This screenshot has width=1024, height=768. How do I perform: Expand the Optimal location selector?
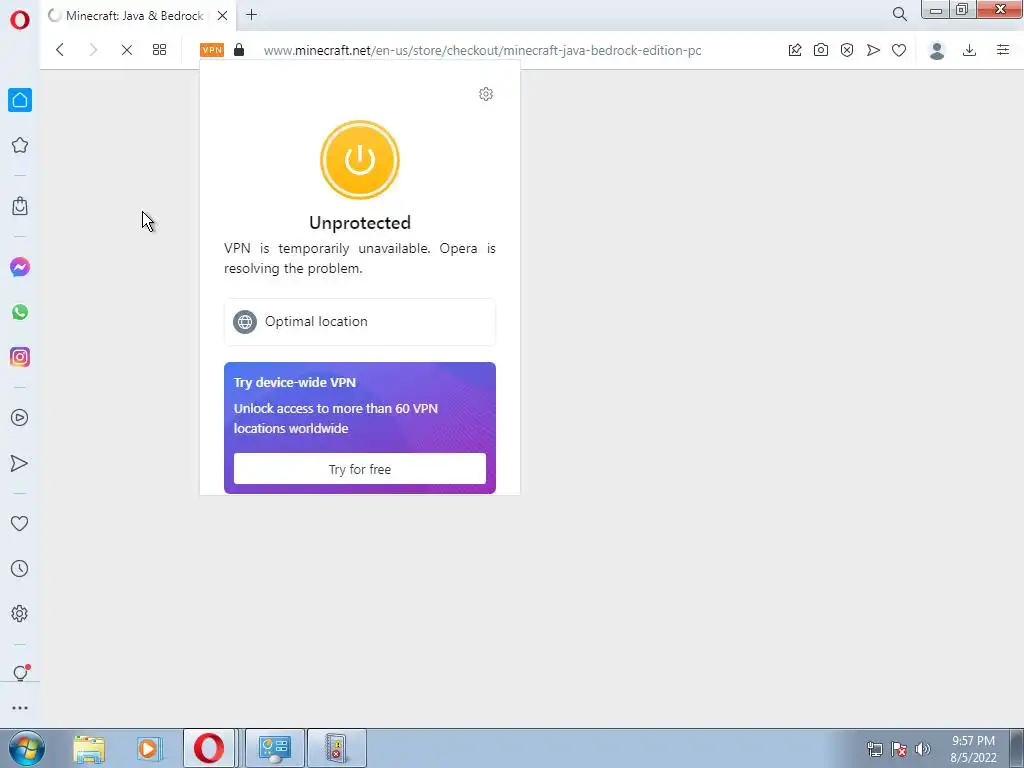click(360, 322)
